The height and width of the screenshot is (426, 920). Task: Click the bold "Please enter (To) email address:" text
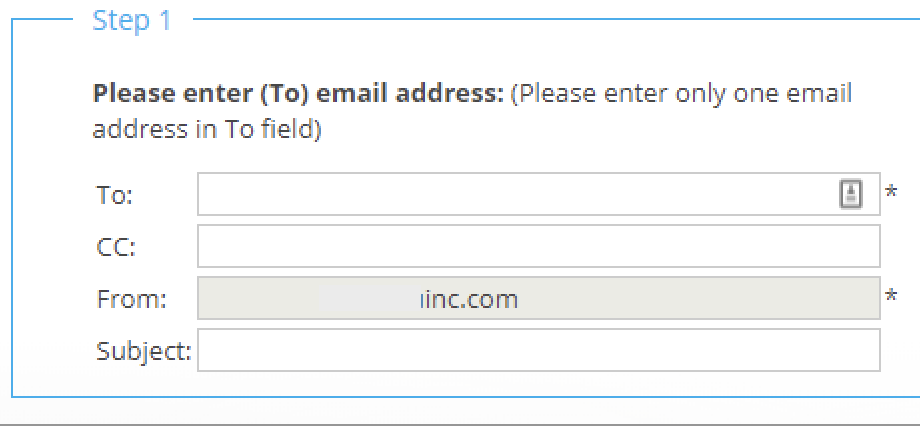(298, 95)
